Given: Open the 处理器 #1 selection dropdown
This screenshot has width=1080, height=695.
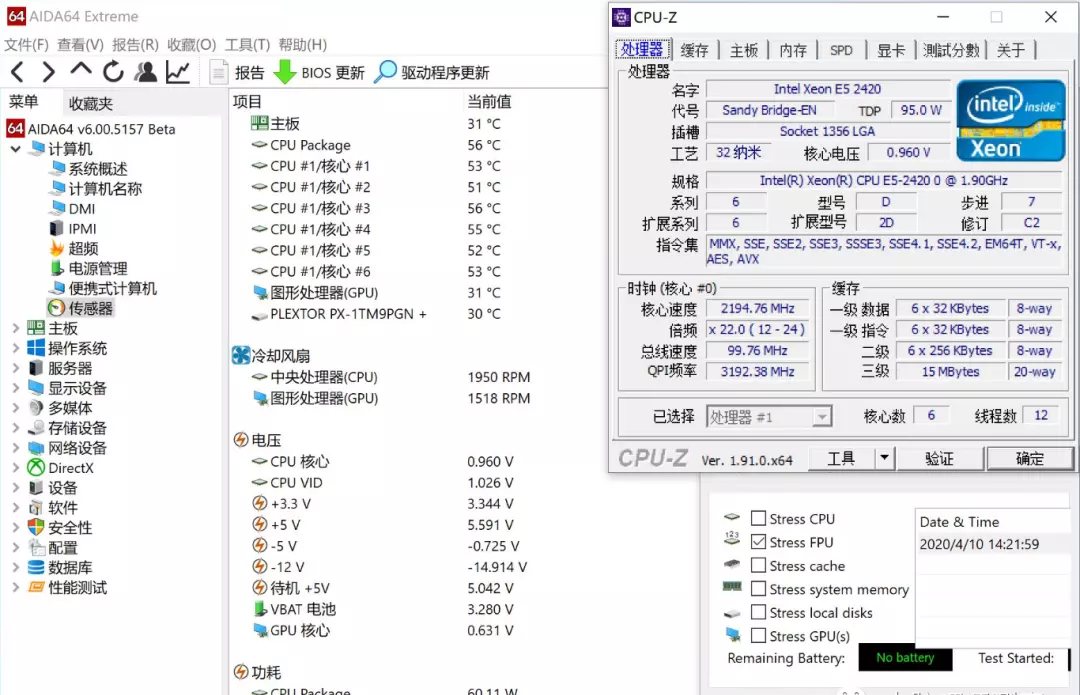Looking at the screenshot, I should click(x=769, y=417).
